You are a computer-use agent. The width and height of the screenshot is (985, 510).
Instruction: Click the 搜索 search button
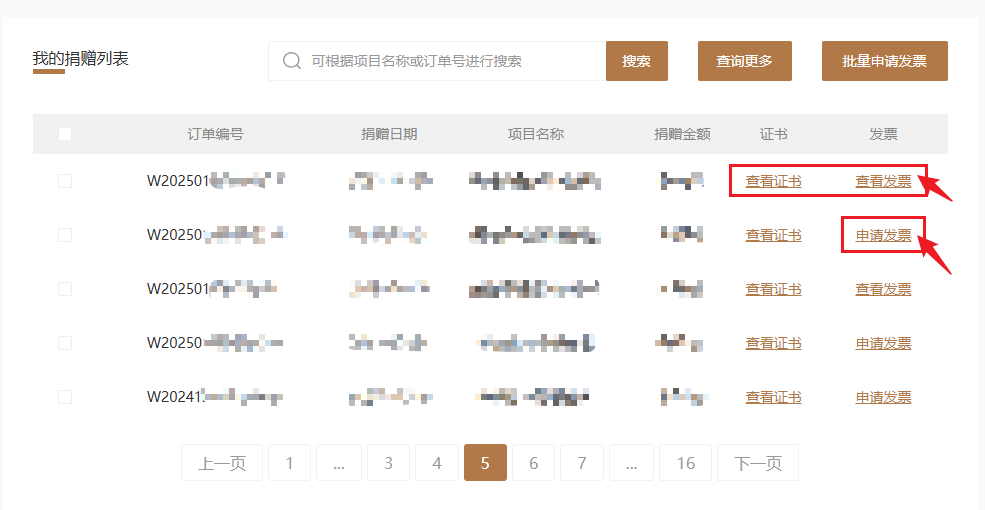636,61
